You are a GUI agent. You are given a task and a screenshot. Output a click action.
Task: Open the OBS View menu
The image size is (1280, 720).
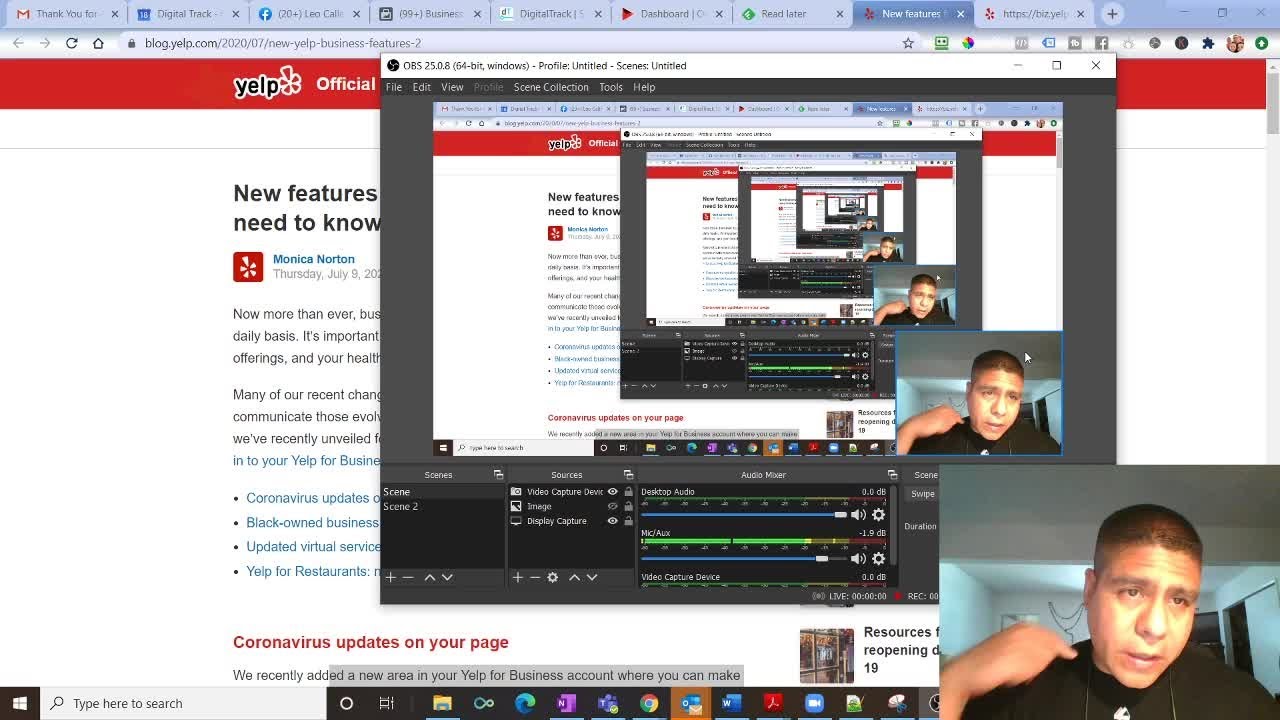(x=452, y=87)
